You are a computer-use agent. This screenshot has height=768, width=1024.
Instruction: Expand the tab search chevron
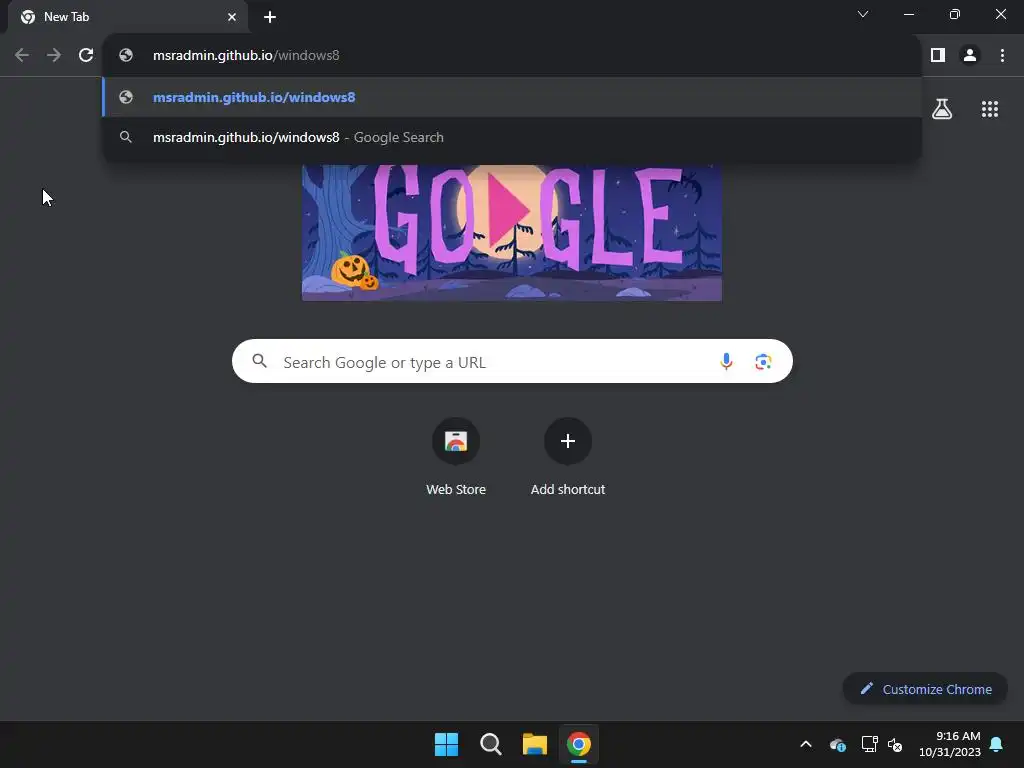863,14
